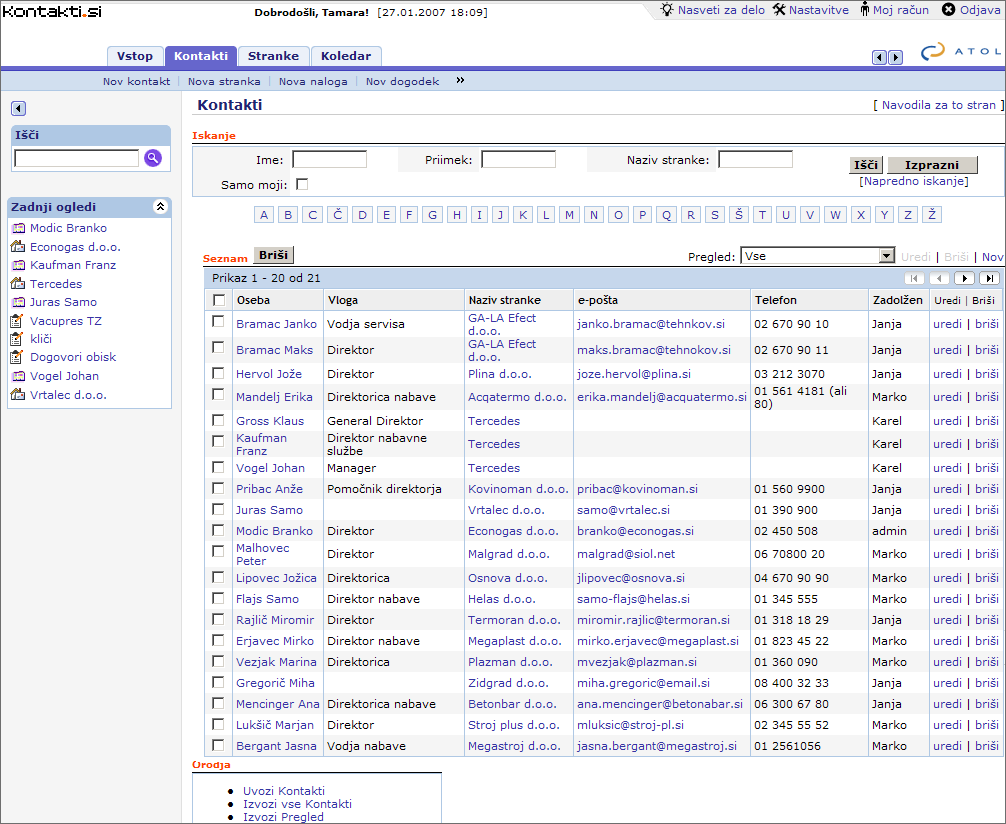Collapse the Zadnji ogledi panel

(159, 207)
